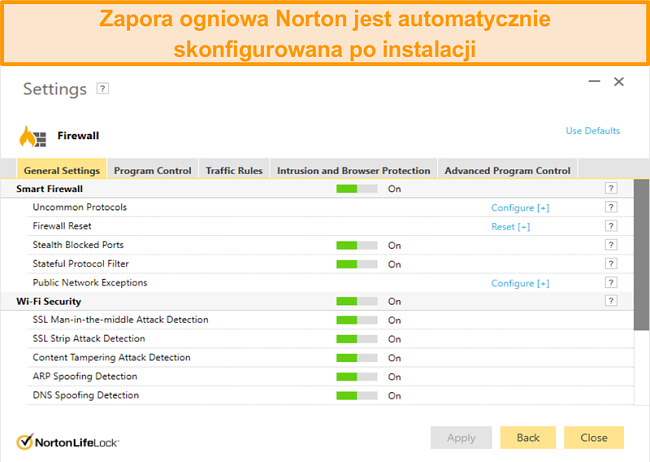Click the Apply button
The width and height of the screenshot is (650, 462).
coord(461,438)
